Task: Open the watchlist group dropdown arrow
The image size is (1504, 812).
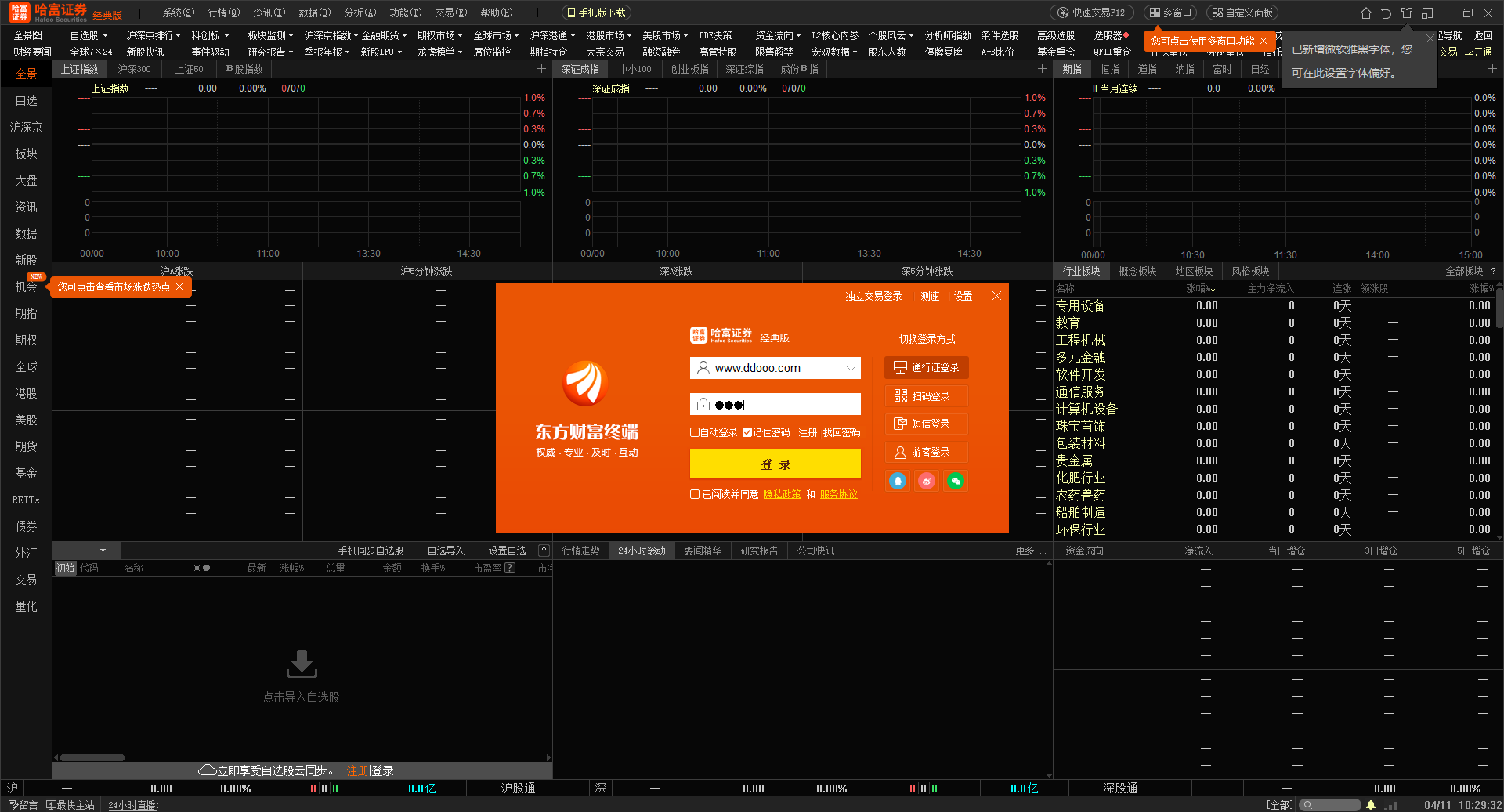Action: click(103, 550)
